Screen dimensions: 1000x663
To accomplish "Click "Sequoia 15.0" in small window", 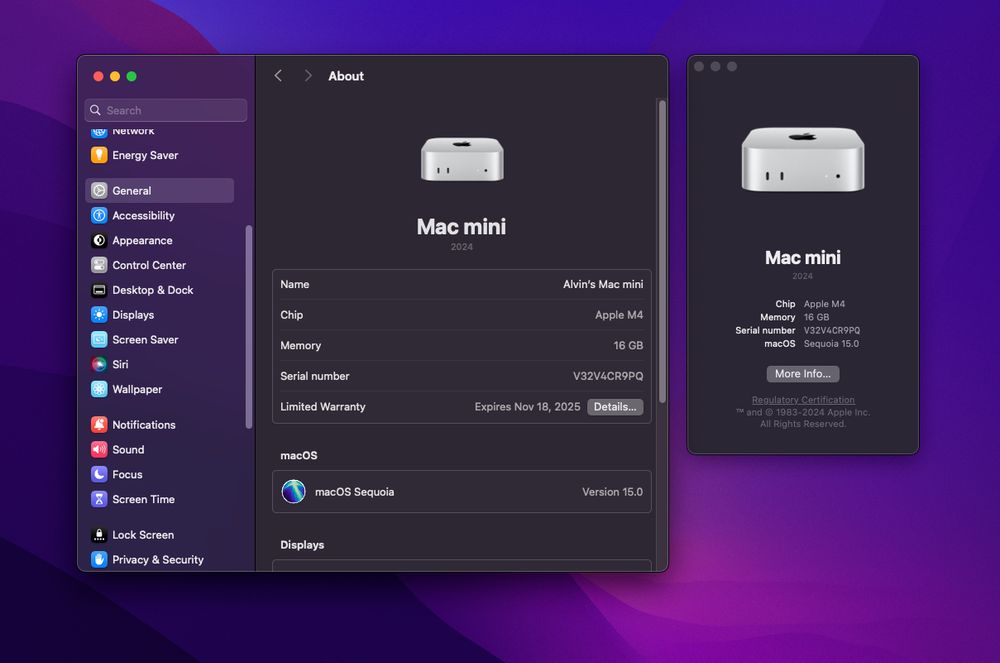I will tap(831, 344).
